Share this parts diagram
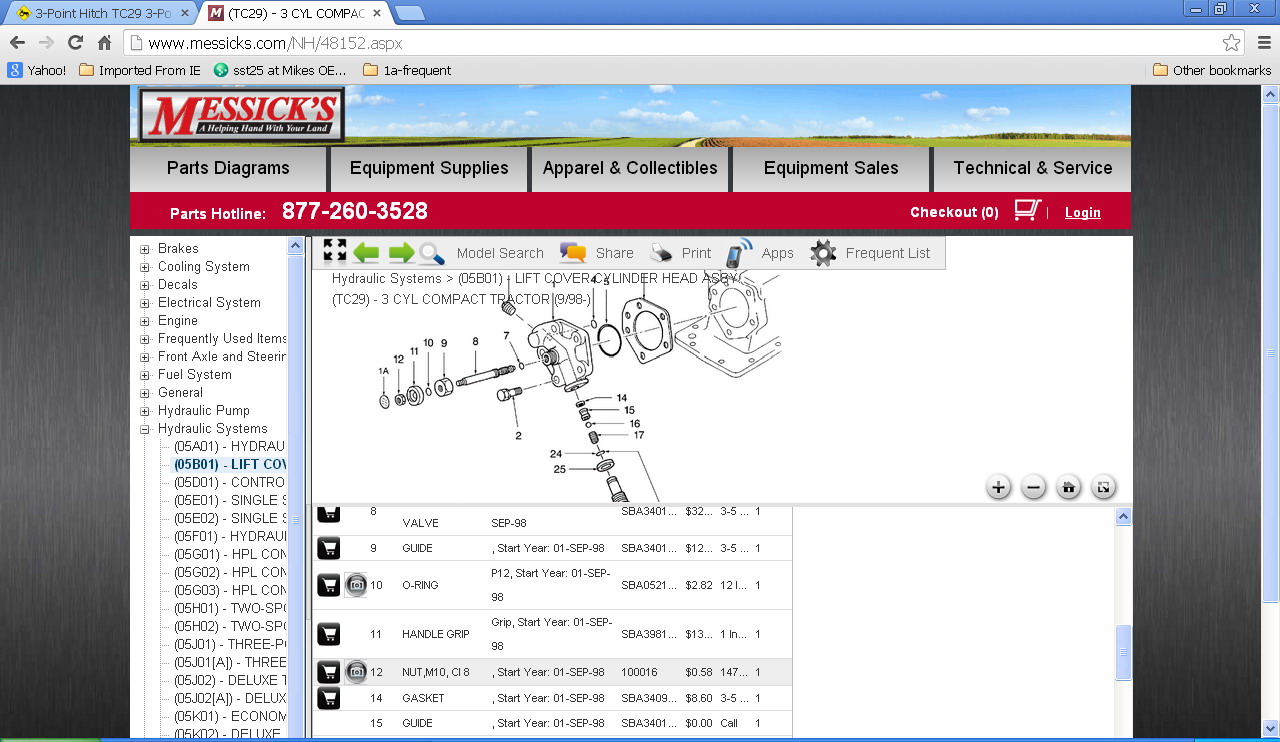1280x742 pixels. 597,253
